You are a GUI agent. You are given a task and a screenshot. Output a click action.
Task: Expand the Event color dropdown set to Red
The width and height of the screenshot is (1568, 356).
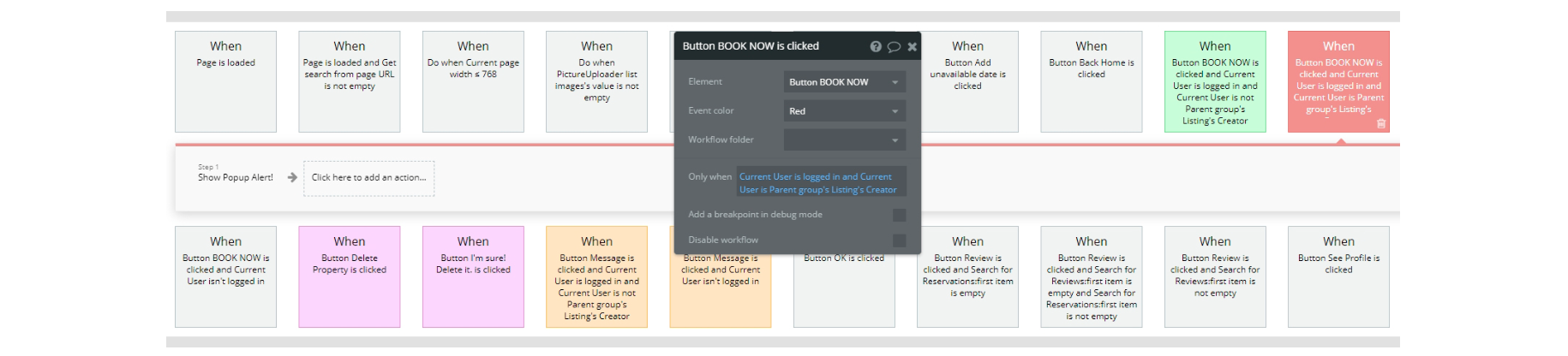(844, 111)
